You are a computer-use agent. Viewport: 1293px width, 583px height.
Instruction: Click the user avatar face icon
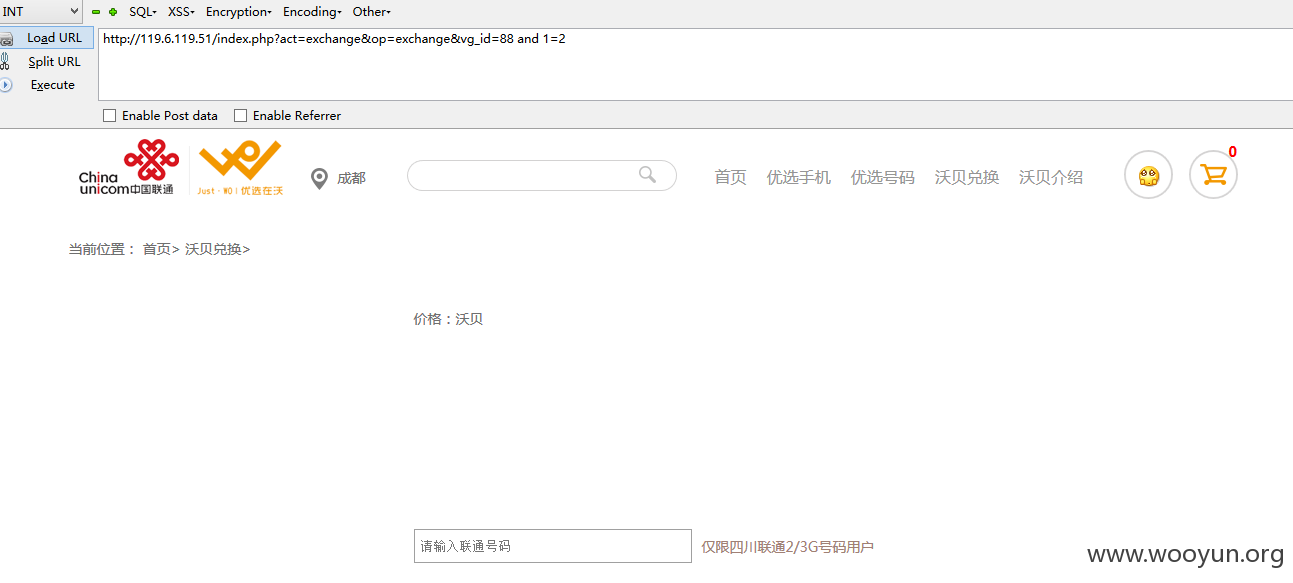[x=1149, y=175]
